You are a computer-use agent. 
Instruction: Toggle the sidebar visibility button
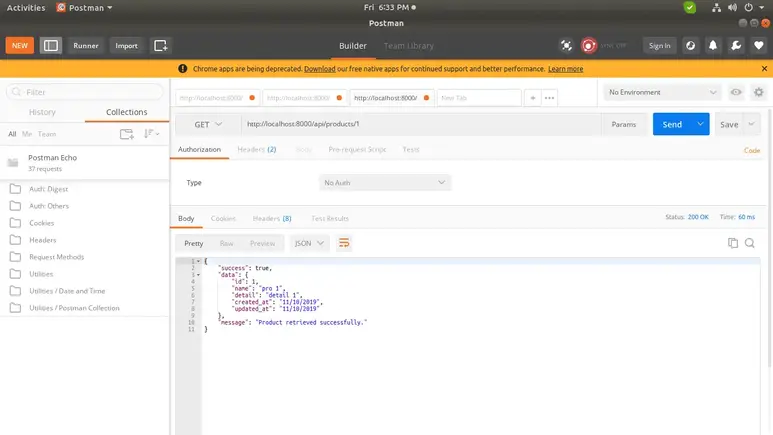click(x=51, y=45)
